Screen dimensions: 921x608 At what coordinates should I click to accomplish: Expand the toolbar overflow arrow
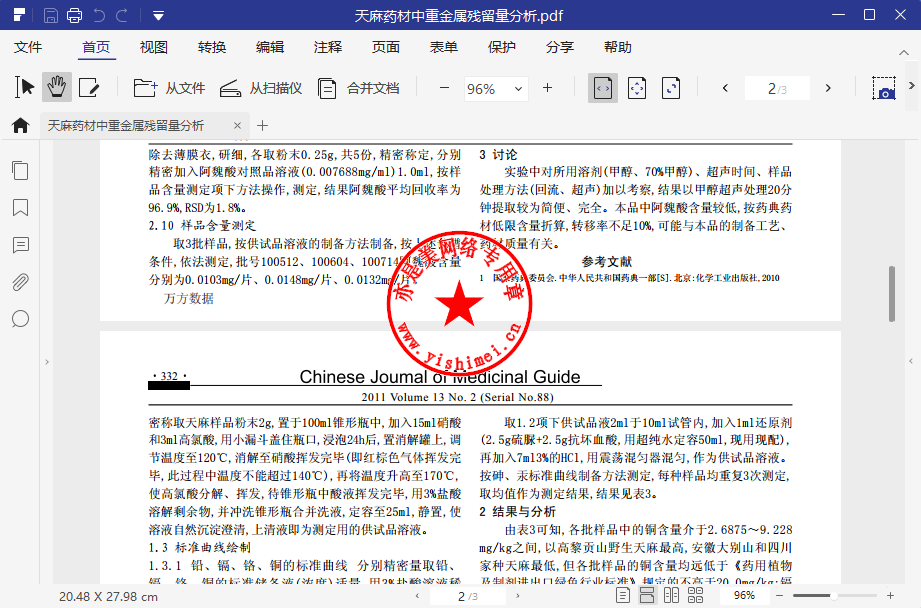[x=912, y=86]
